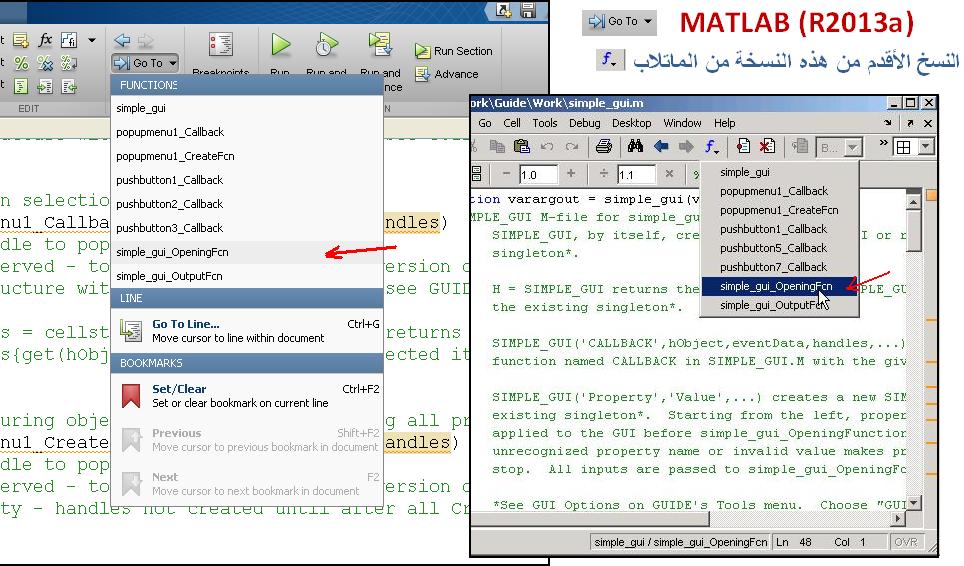Click Smart Indent icon in EDIT group
Image resolution: width=964 pixels, height=566 pixels.
click(21, 86)
